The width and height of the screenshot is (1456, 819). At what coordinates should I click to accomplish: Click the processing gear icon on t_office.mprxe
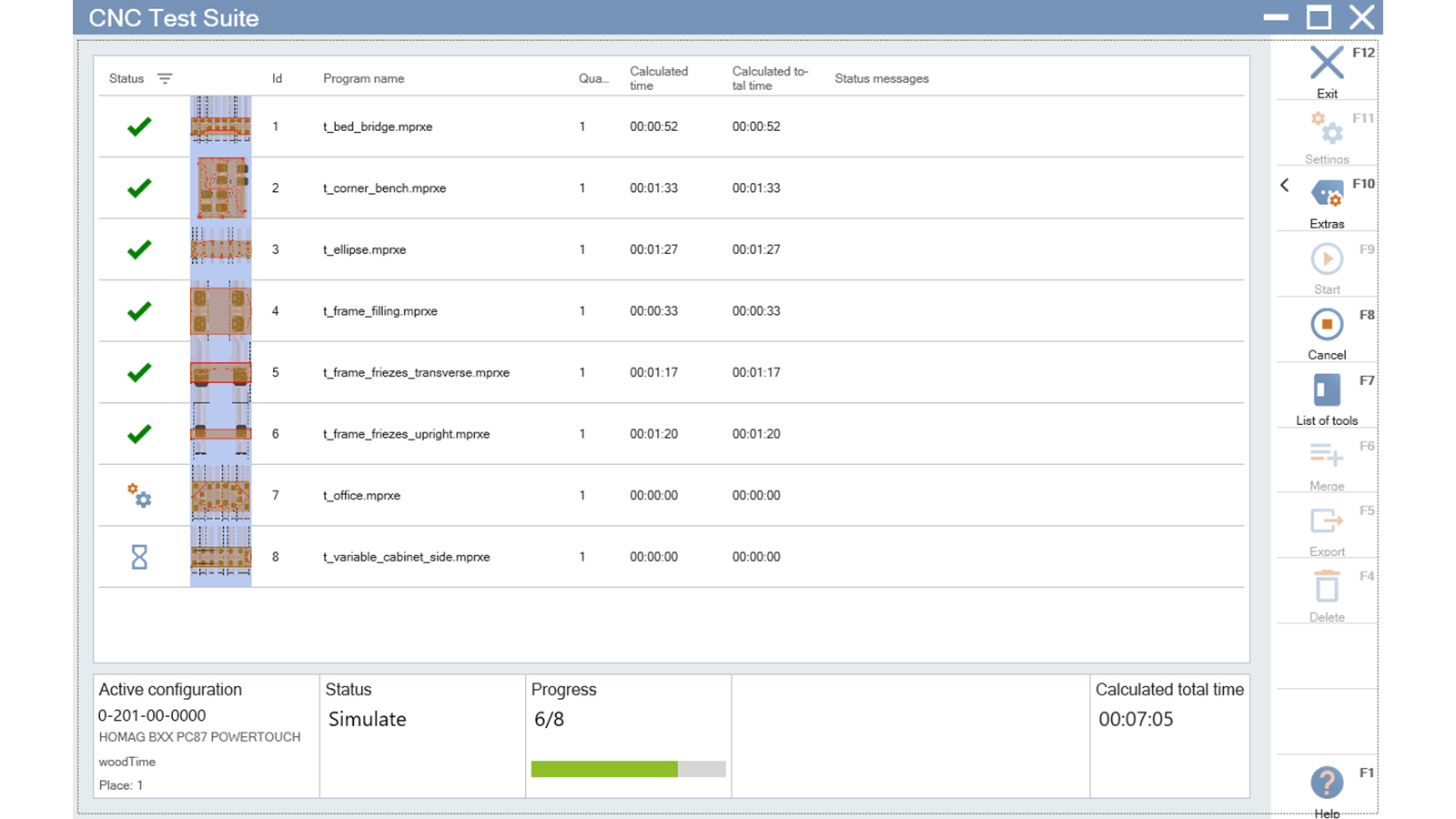coord(139,496)
